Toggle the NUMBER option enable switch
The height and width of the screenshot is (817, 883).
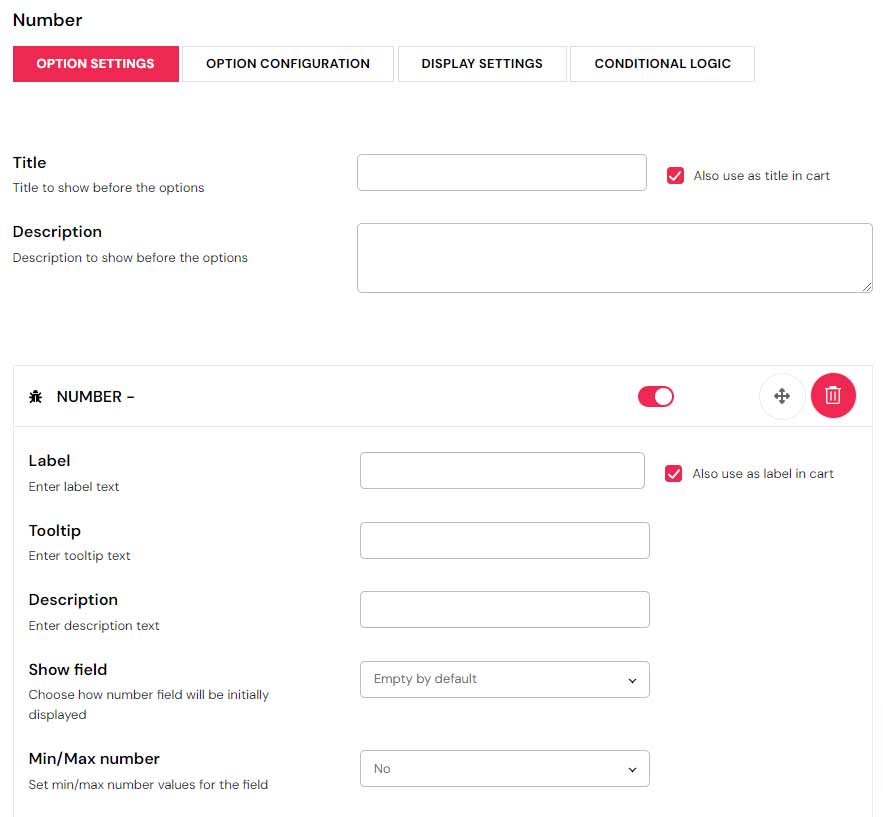coord(656,397)
